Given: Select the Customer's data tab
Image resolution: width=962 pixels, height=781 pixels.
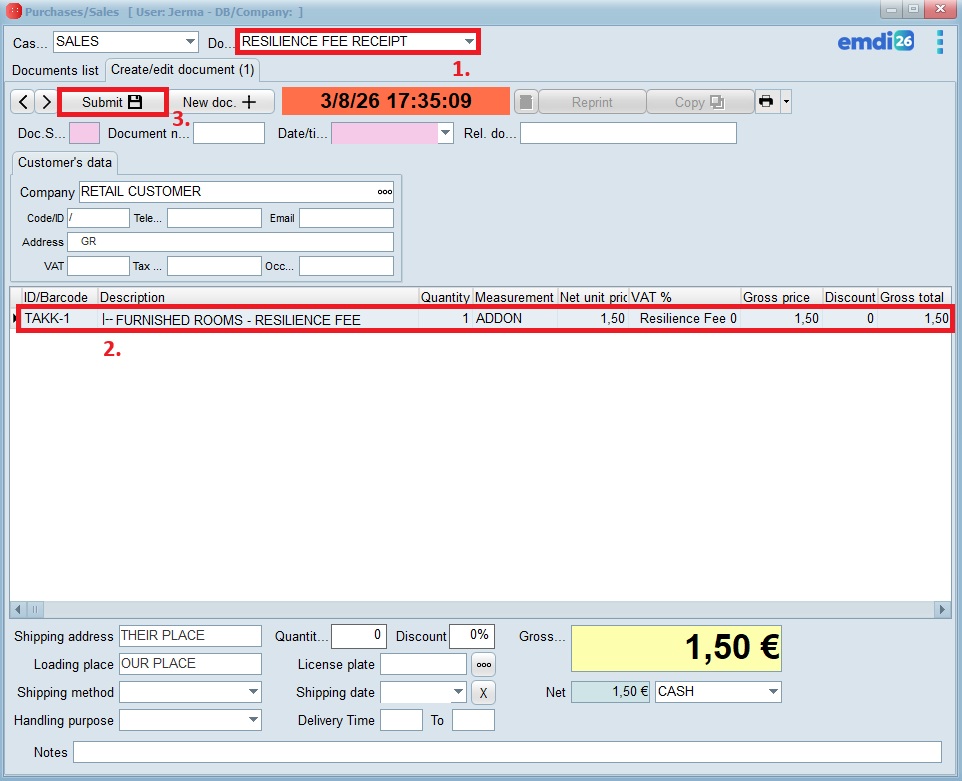Looking at the screenshot, I should point(64,163).
